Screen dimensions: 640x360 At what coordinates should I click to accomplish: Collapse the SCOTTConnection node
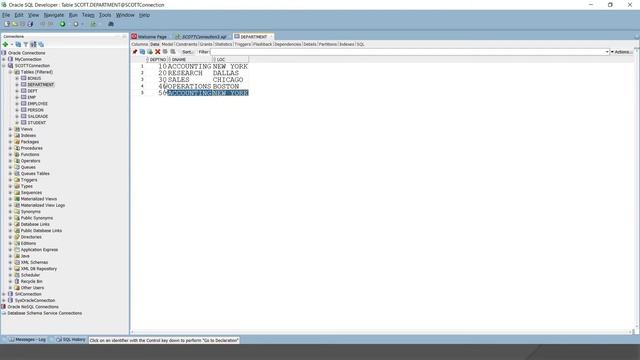point(4,66)
